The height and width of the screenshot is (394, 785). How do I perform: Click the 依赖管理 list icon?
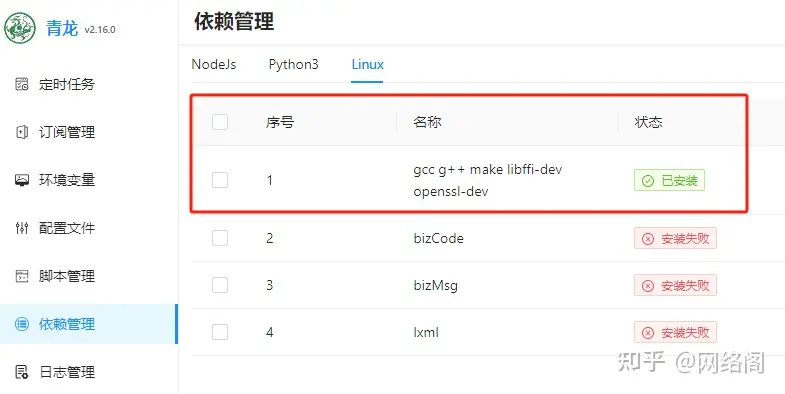coord(22,324)
